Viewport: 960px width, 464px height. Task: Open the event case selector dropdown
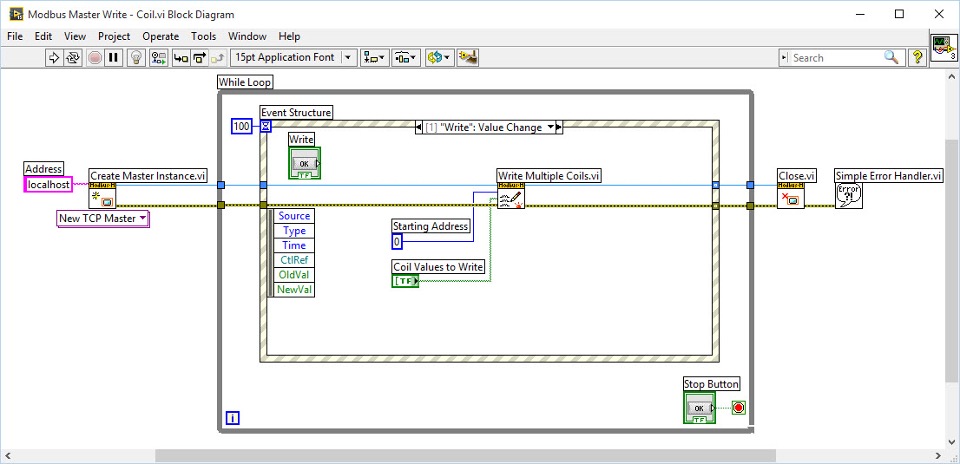pyautogui.click(x=549, y=127)
